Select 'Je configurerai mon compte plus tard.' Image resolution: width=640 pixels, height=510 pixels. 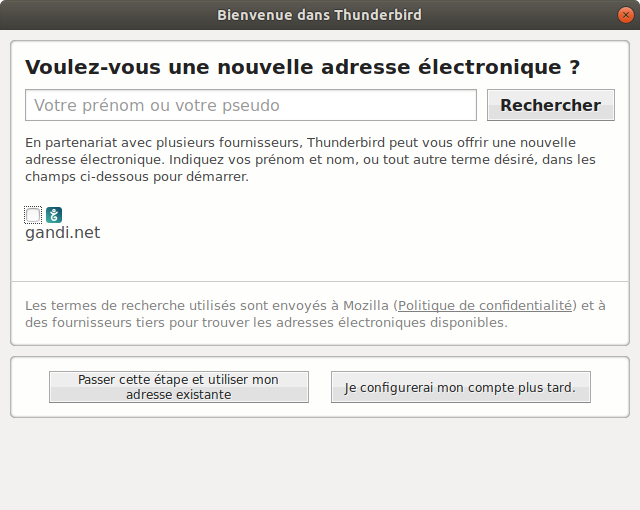point(460,387)
